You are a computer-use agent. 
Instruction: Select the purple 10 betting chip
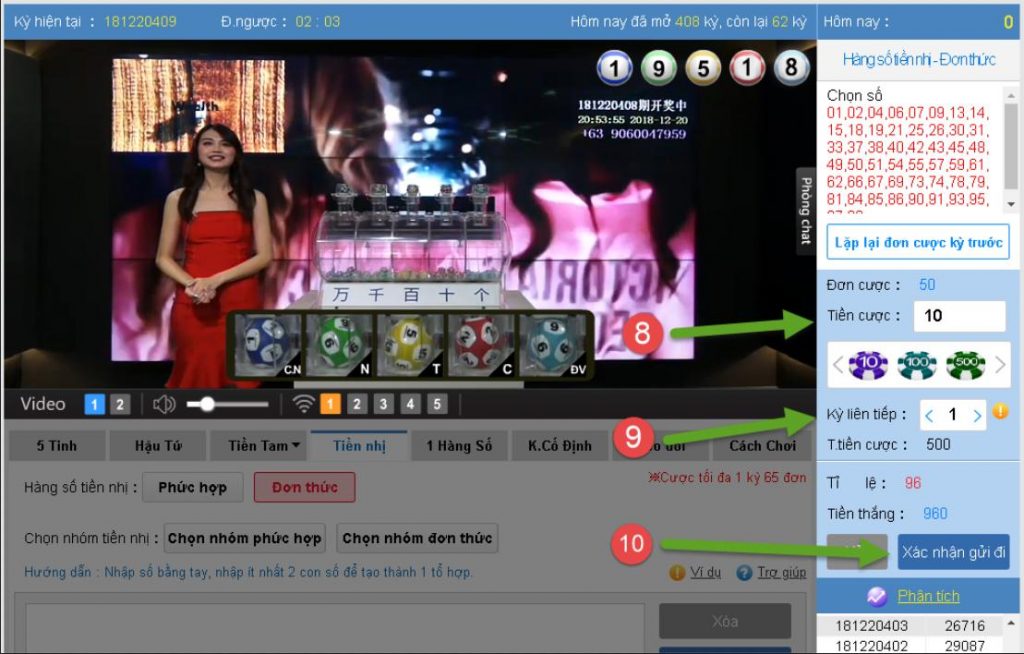tap(868, 365)
